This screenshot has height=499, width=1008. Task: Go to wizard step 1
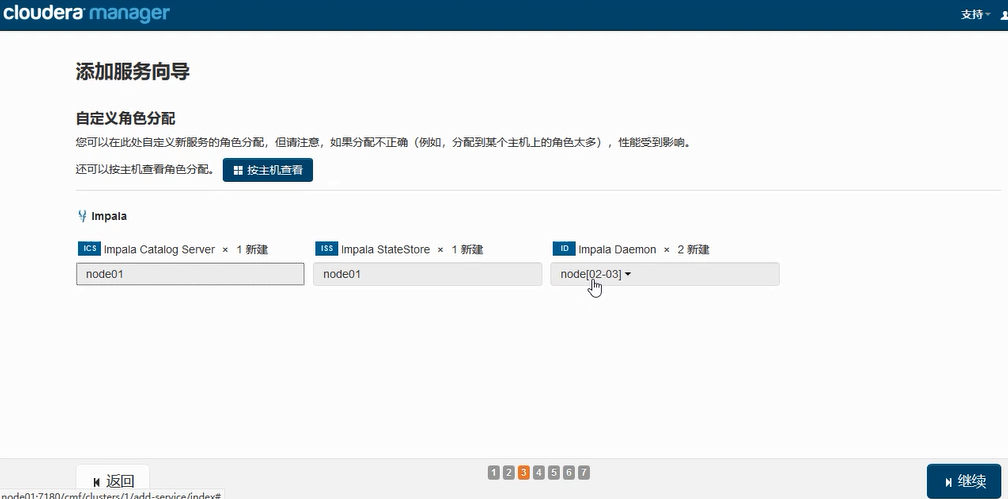[494, 473]
